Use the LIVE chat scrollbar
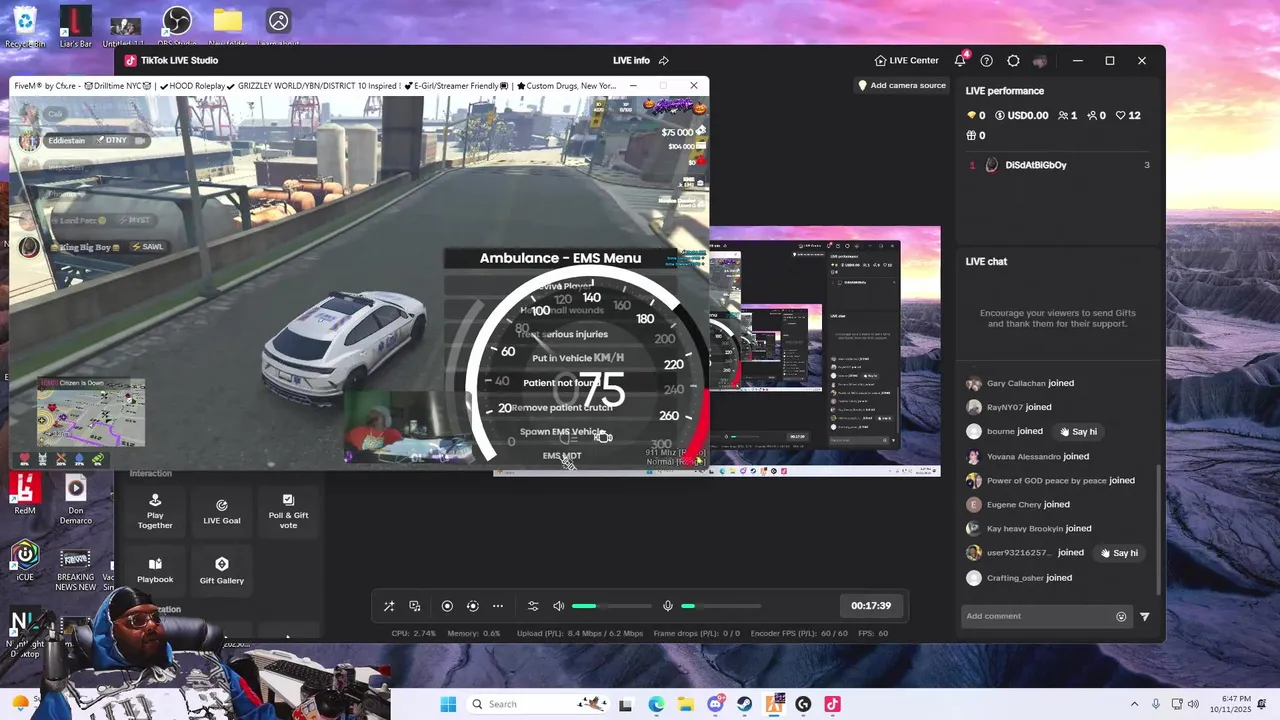The height and width of the screenshot is (720, 1280). pos(1158,528)
